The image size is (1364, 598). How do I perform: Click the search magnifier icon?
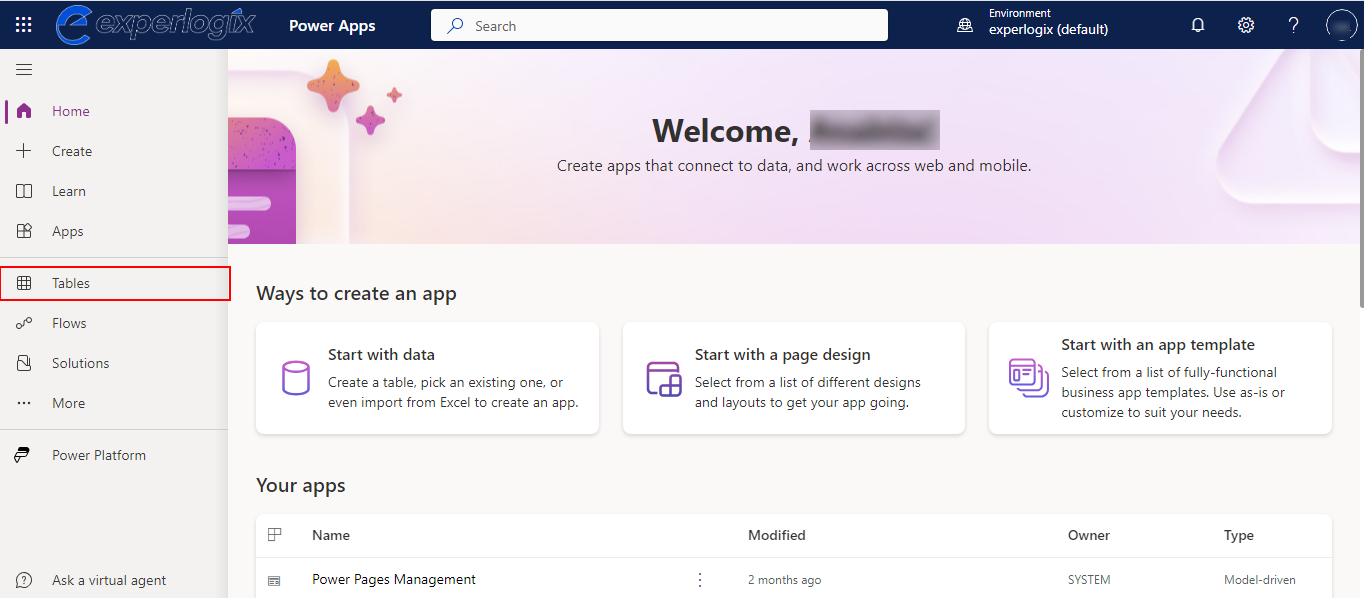point(455,26)
